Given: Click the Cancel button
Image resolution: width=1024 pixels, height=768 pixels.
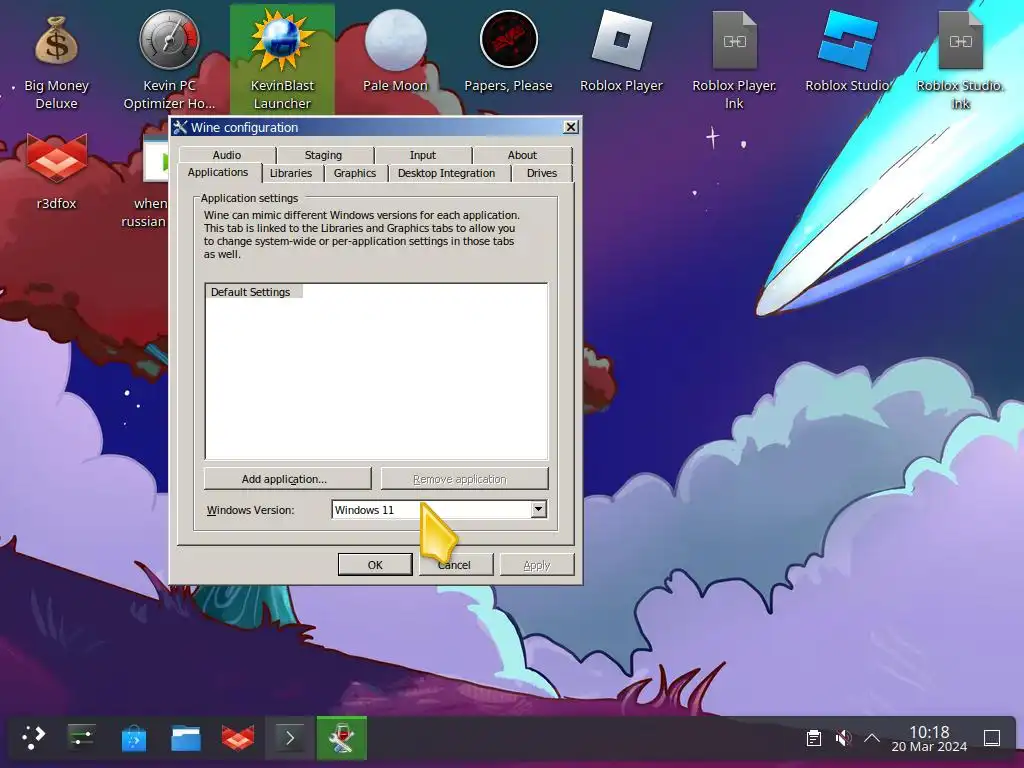Looking at the screenshot, I should 455,565.
